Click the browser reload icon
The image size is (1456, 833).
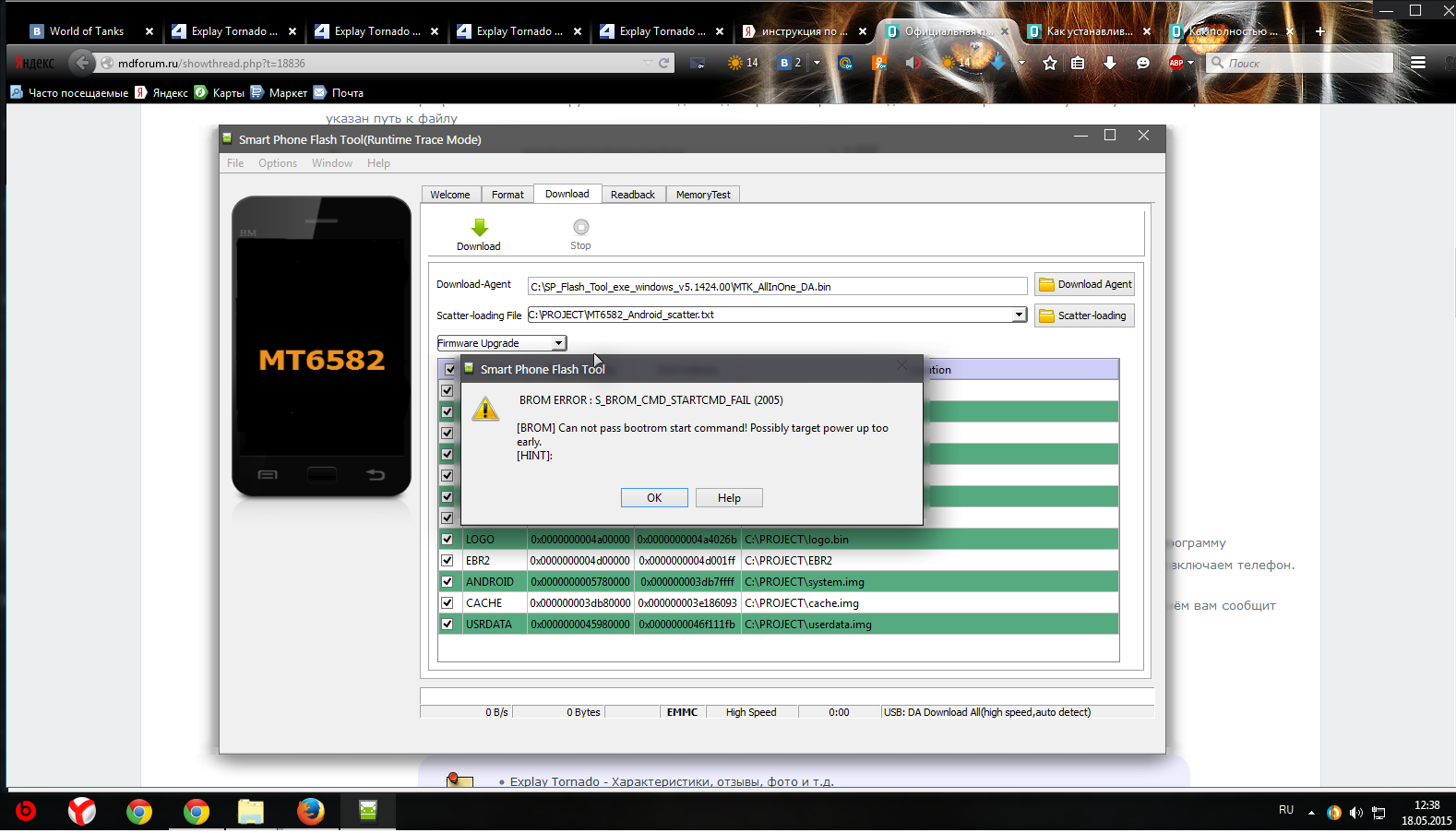[x=663, y=64]
